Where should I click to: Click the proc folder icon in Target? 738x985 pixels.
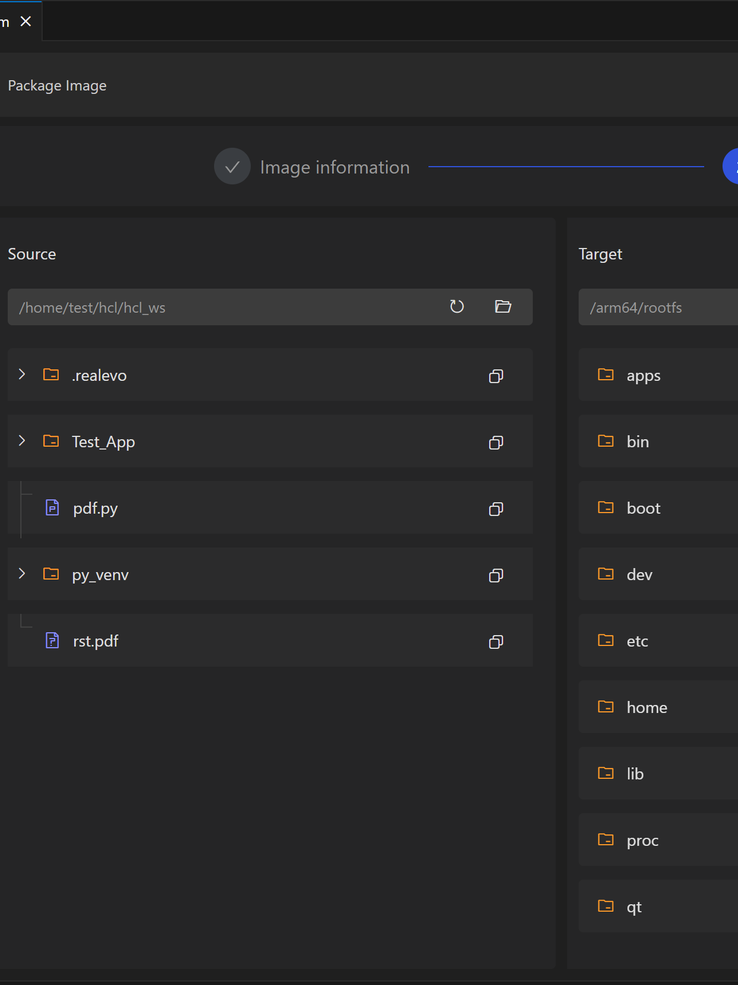[605, 839]
